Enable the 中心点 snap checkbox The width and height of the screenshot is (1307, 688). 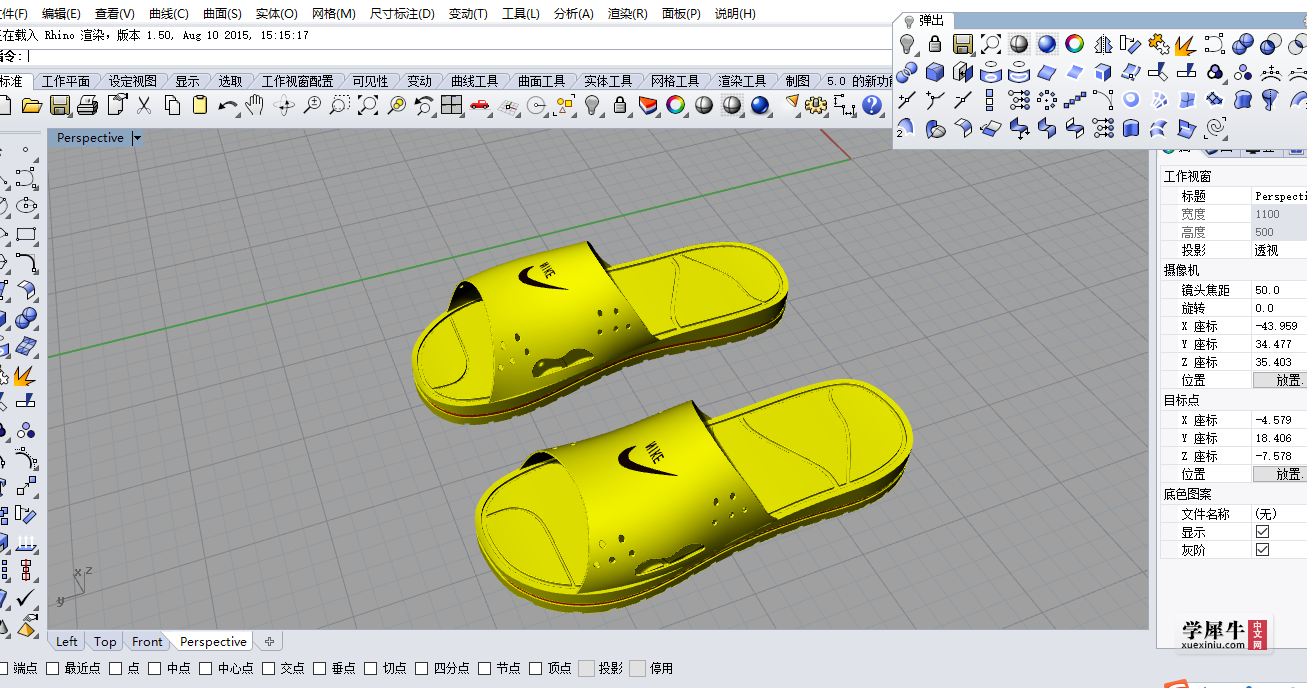pos(205,668)
